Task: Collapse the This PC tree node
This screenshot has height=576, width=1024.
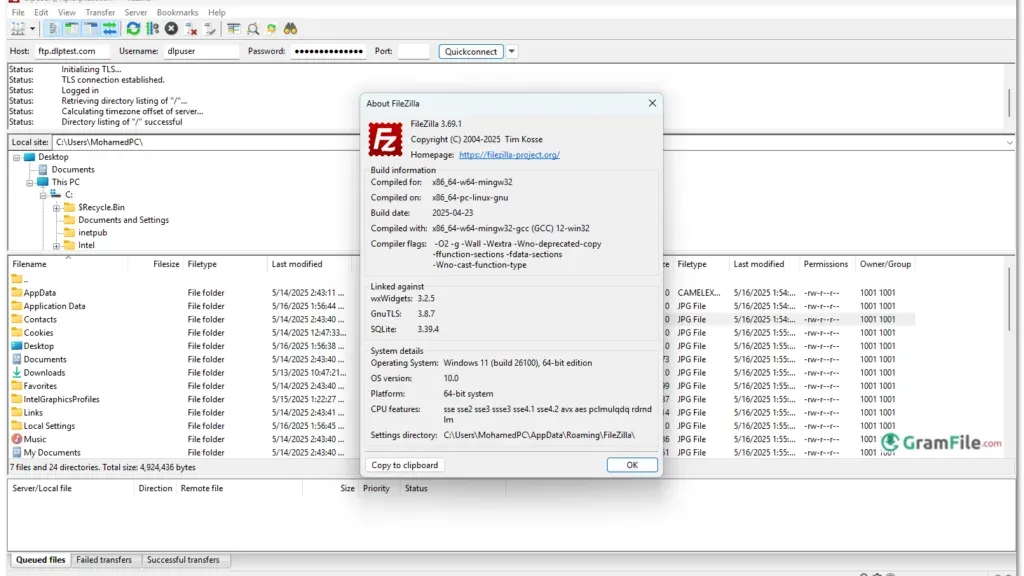Action: [29, 183]
